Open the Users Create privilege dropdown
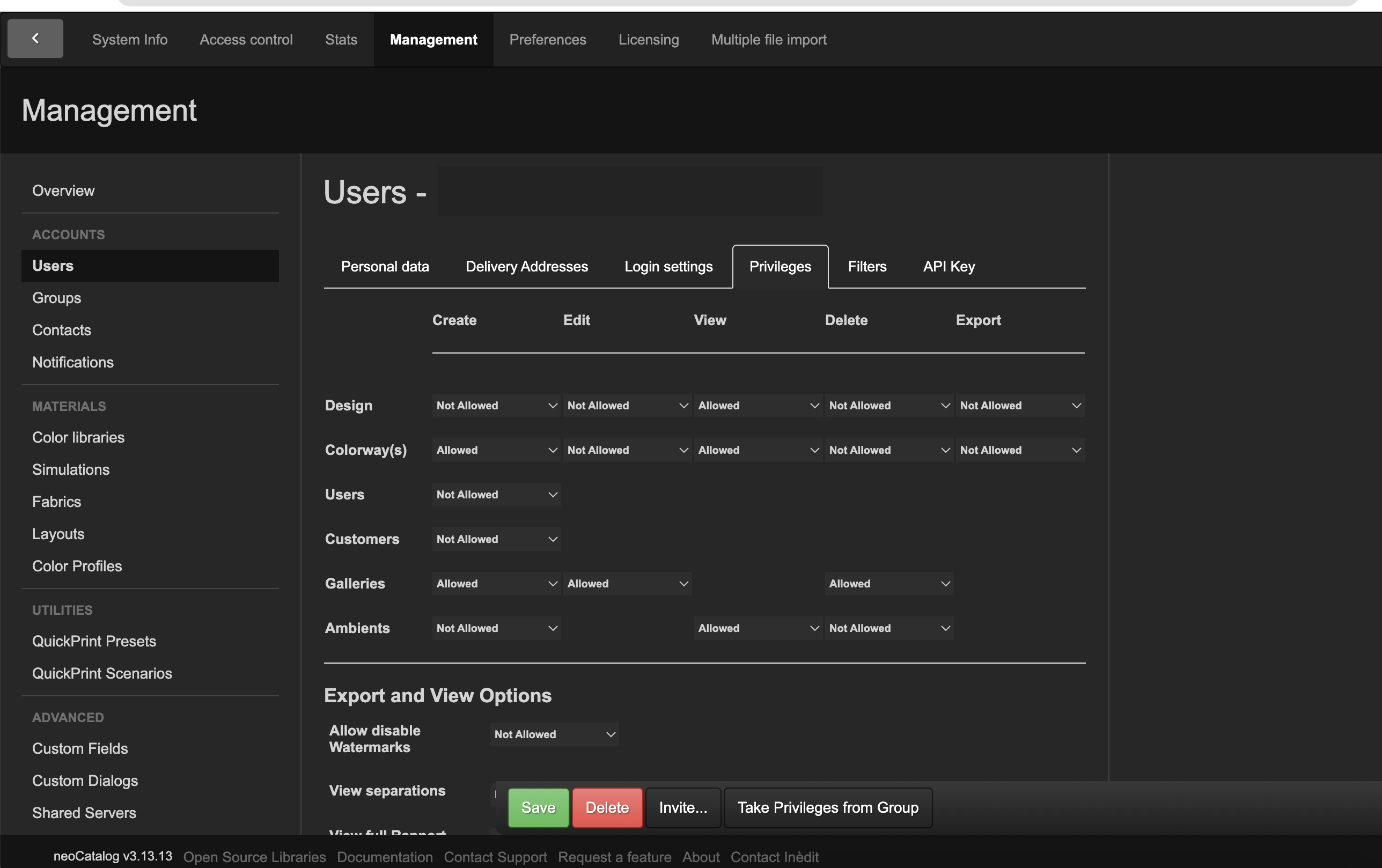 point(496,494)
